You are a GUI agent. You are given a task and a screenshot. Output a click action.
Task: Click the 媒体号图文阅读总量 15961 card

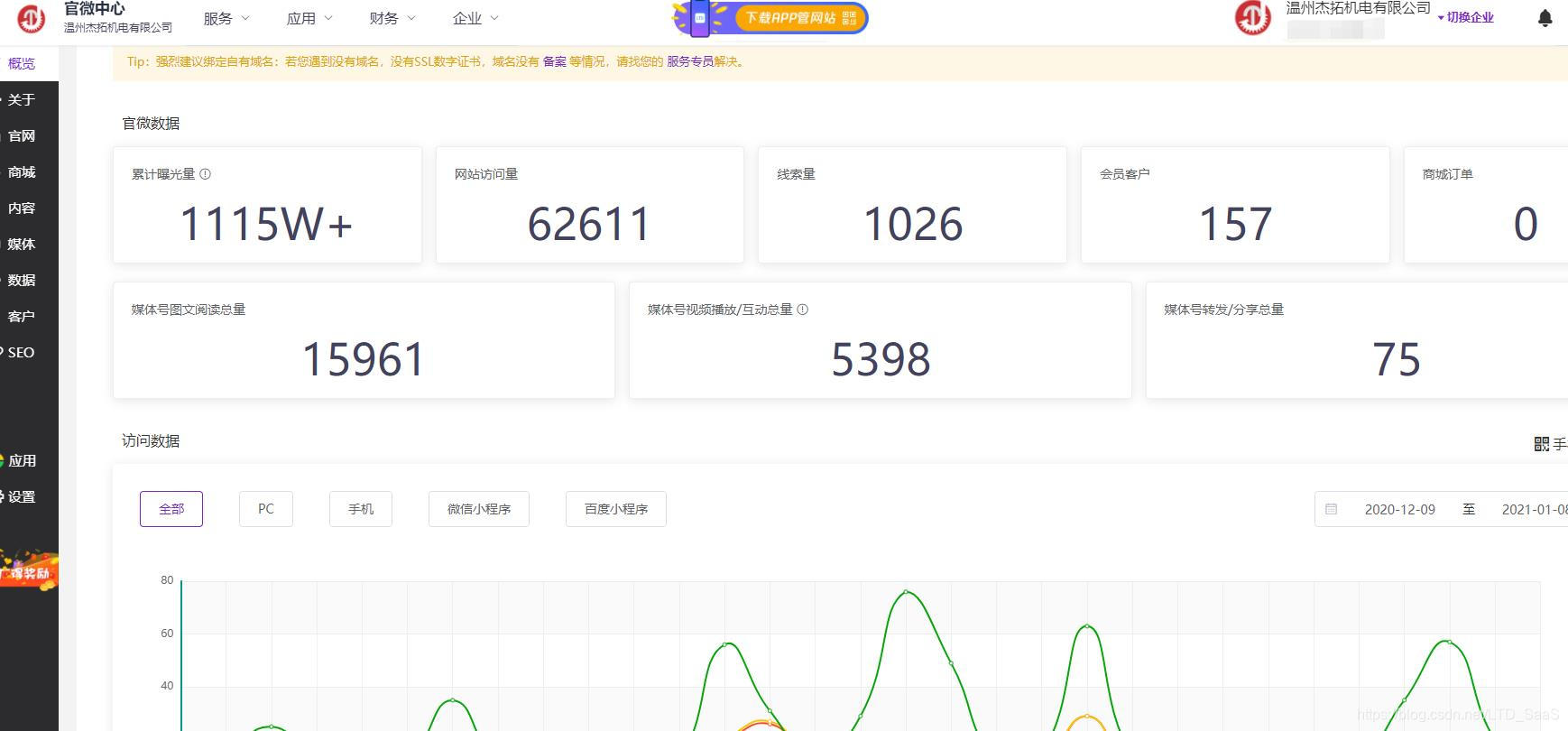[x=364, y=340]
